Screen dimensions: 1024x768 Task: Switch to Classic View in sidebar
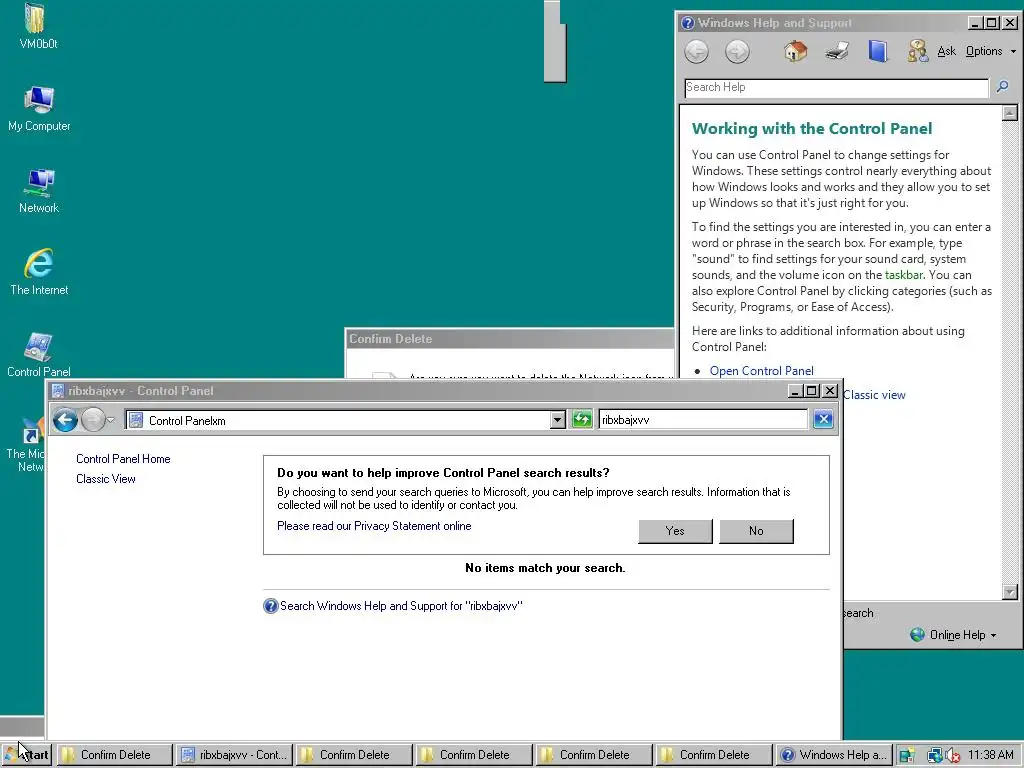106,479
